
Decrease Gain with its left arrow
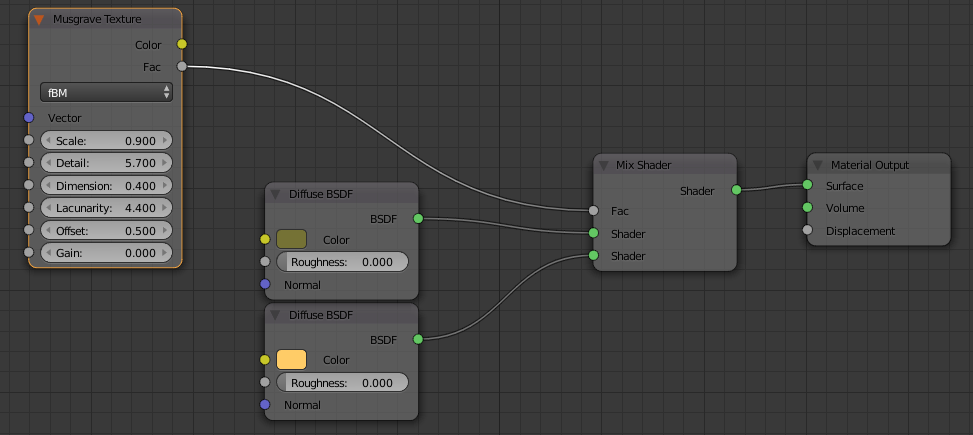[x=48, y=253]
